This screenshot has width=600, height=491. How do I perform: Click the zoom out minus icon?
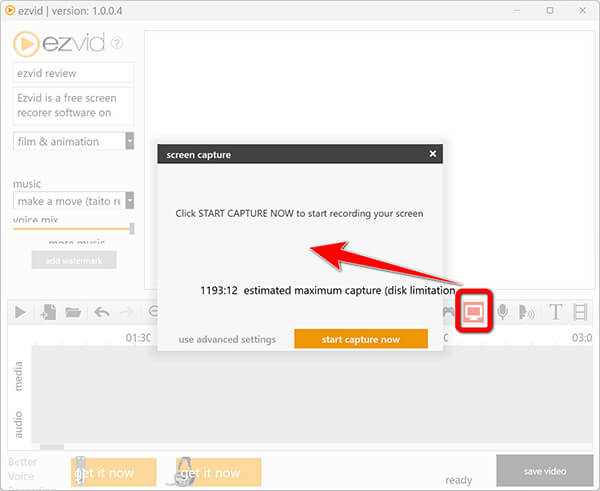tap(153, 311)
